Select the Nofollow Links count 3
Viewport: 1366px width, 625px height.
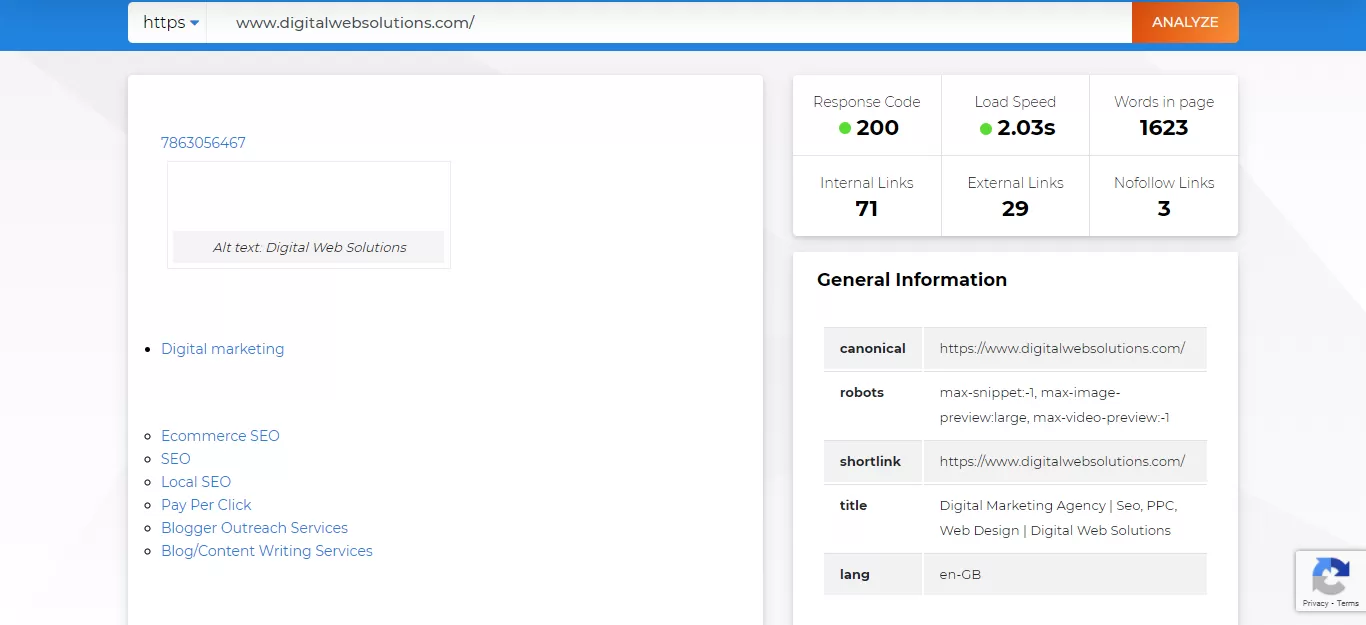click(1163, 209)
